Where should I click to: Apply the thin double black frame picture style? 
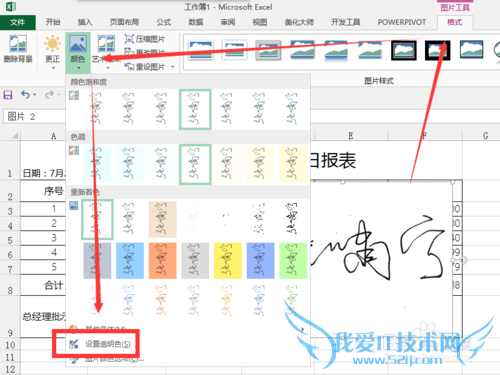(404, 50)
